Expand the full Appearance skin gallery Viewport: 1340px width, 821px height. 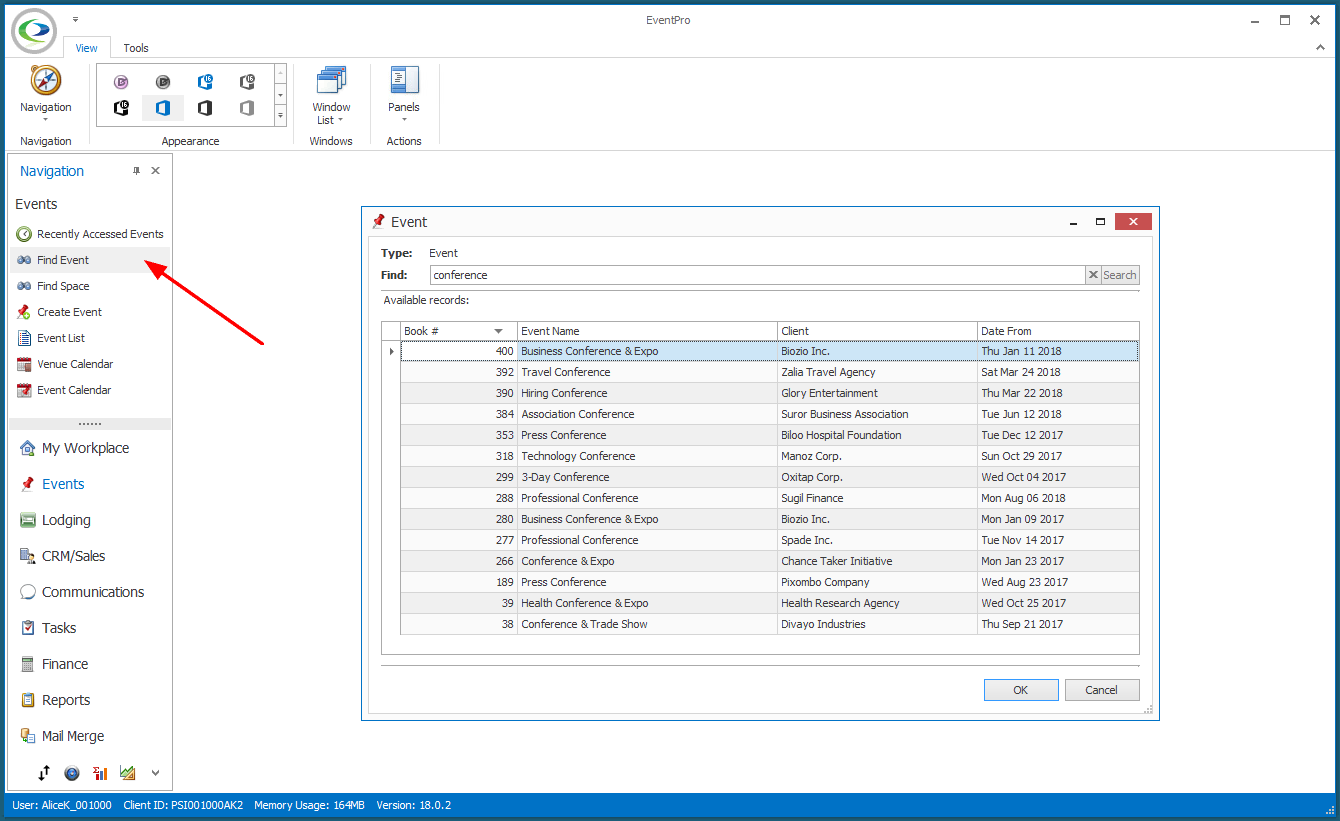281,117
